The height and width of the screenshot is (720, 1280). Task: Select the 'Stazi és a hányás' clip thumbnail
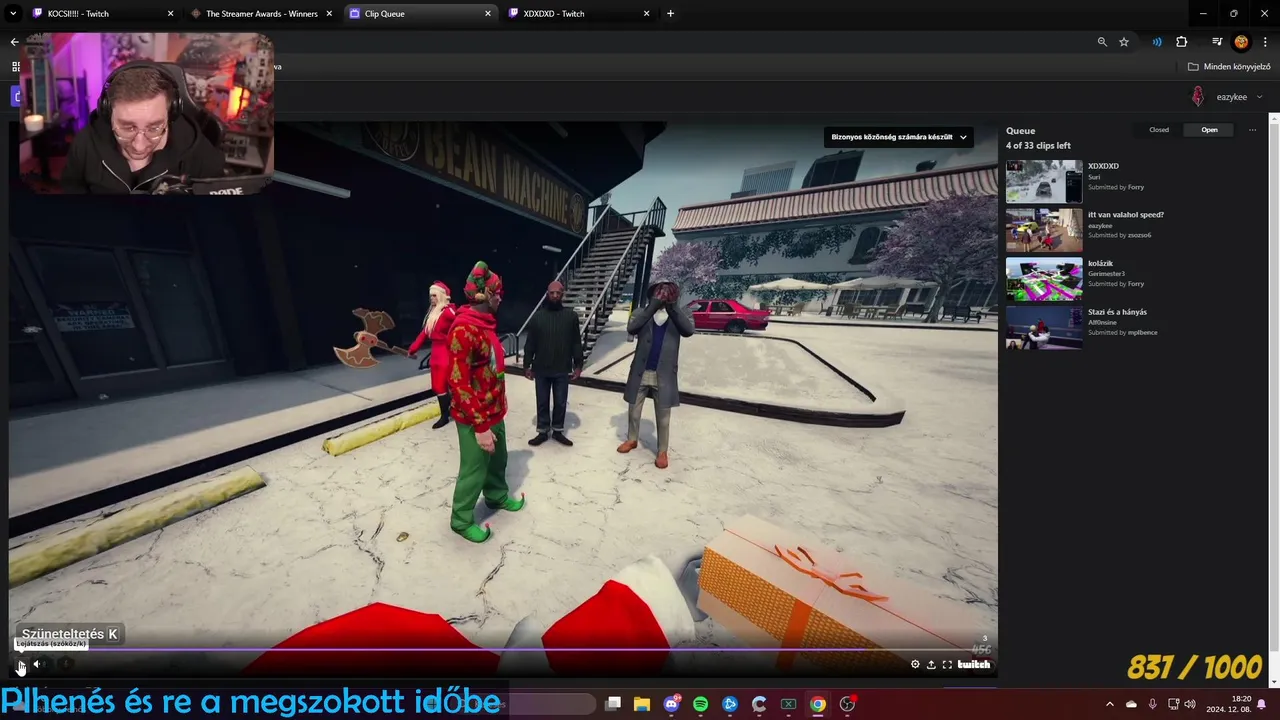(1044, 328)
